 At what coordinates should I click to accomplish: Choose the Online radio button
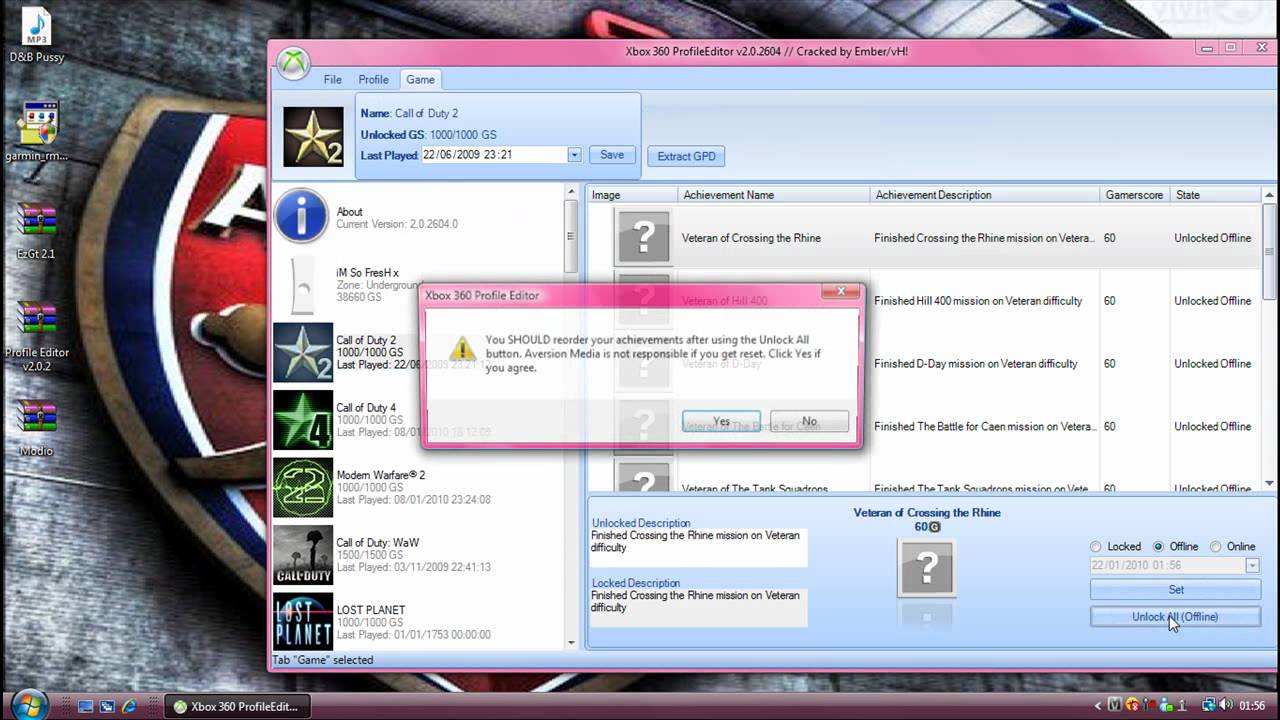tap(1216, 547)
